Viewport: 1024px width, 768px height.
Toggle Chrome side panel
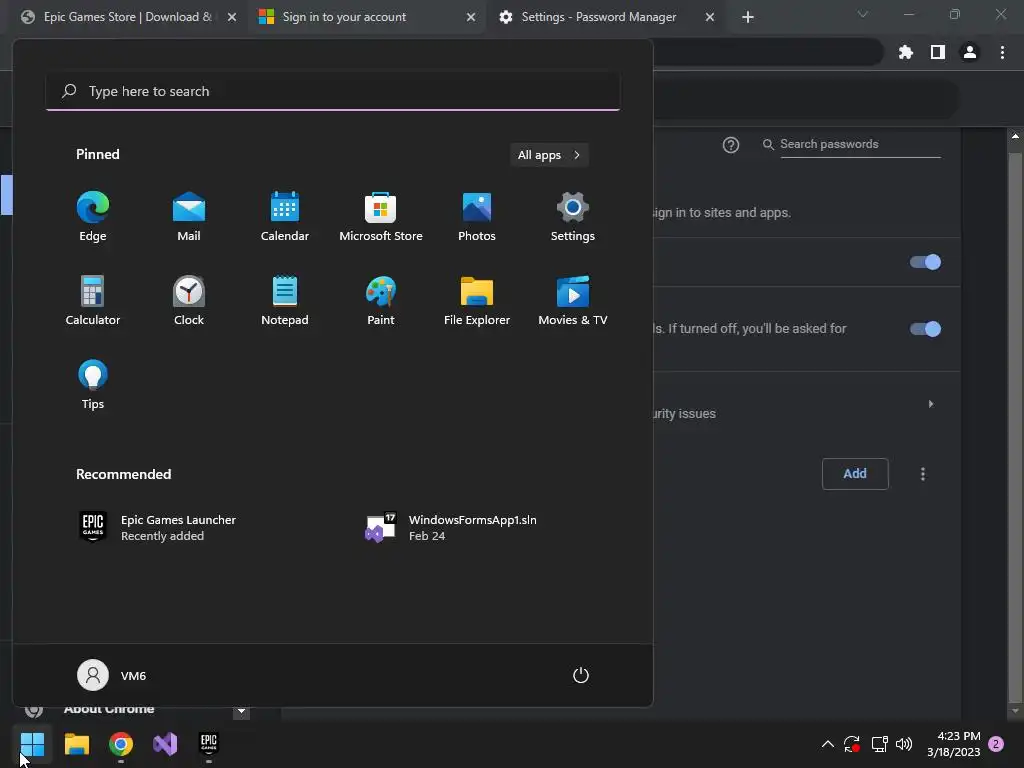938,52
